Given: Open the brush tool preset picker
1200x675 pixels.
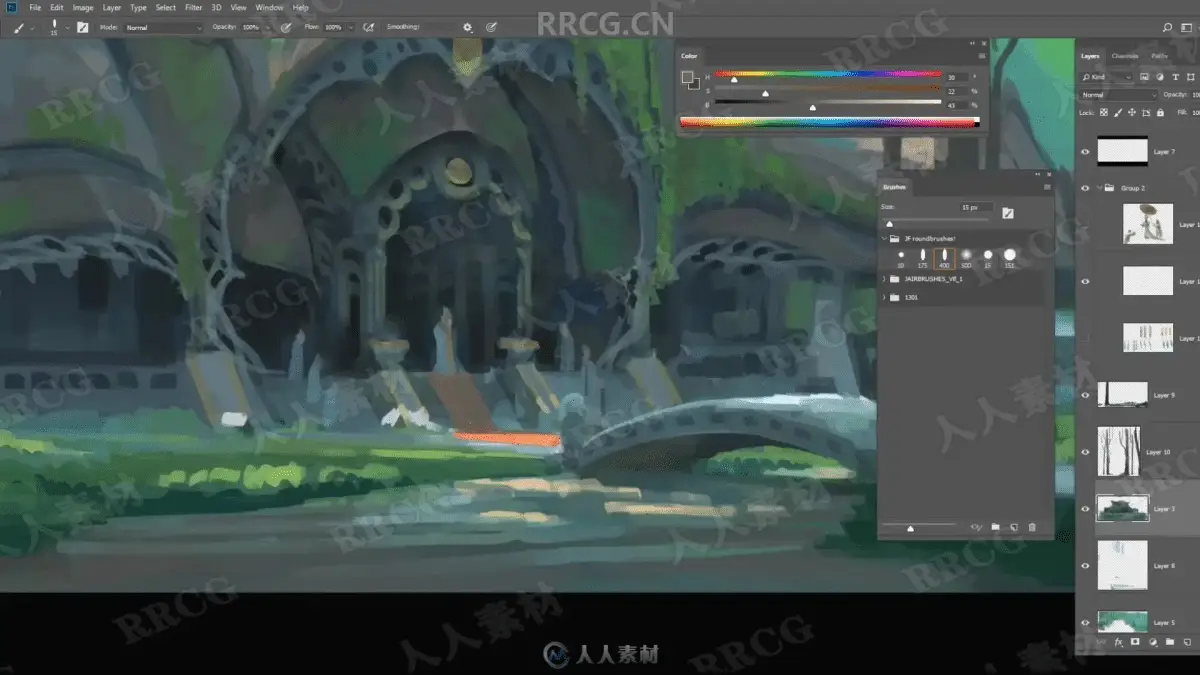Looking at the screenshot, I should pyautogui.click(x=22, y=27).
